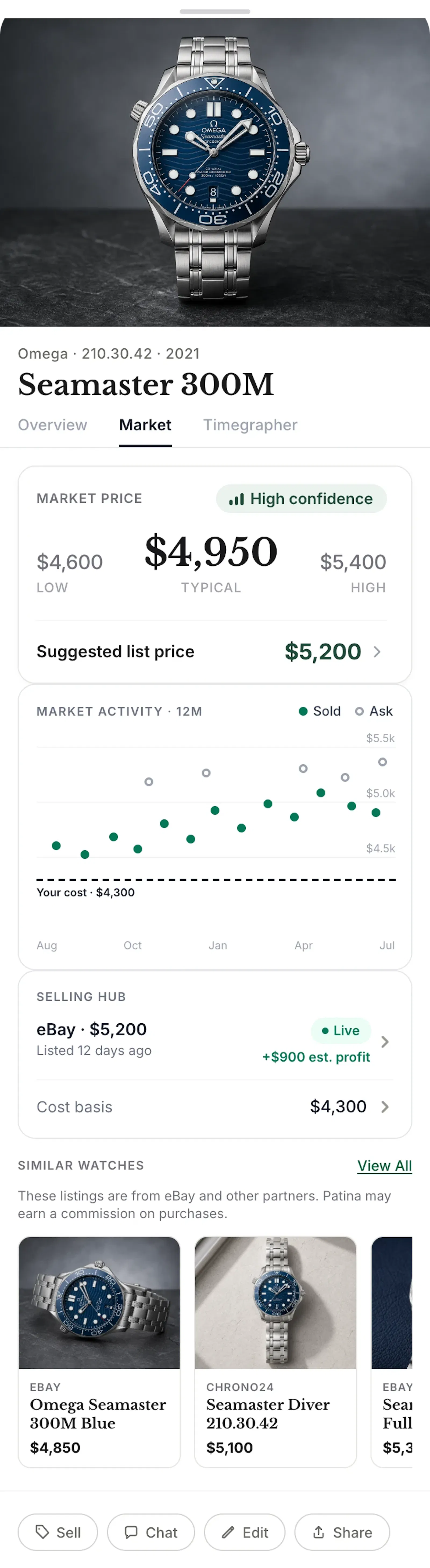Tap the High confidence bars icon
430x1568 pixels.
point(236,499)
